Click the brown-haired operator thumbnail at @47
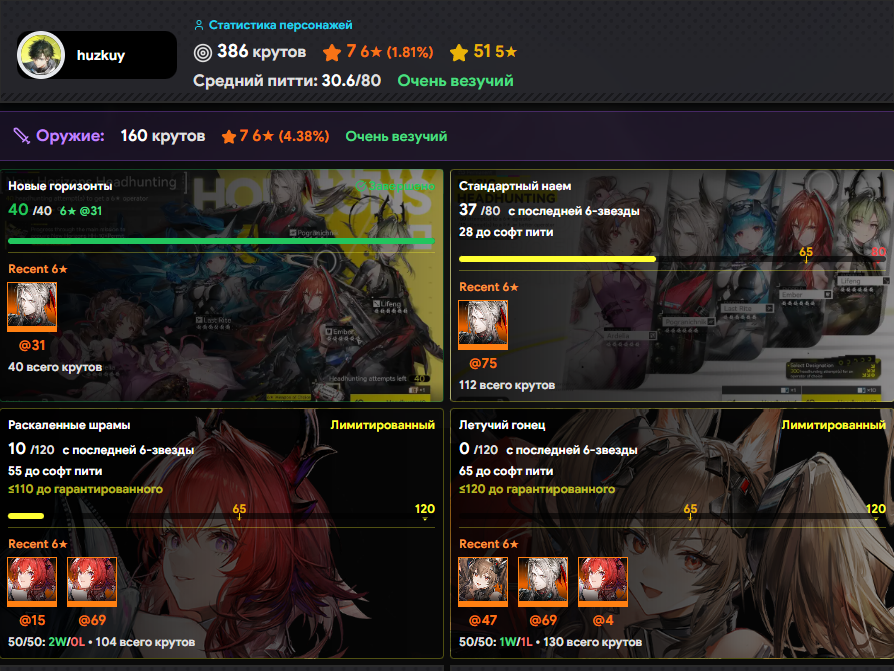The image size is (894, 671). pos(483,581)
